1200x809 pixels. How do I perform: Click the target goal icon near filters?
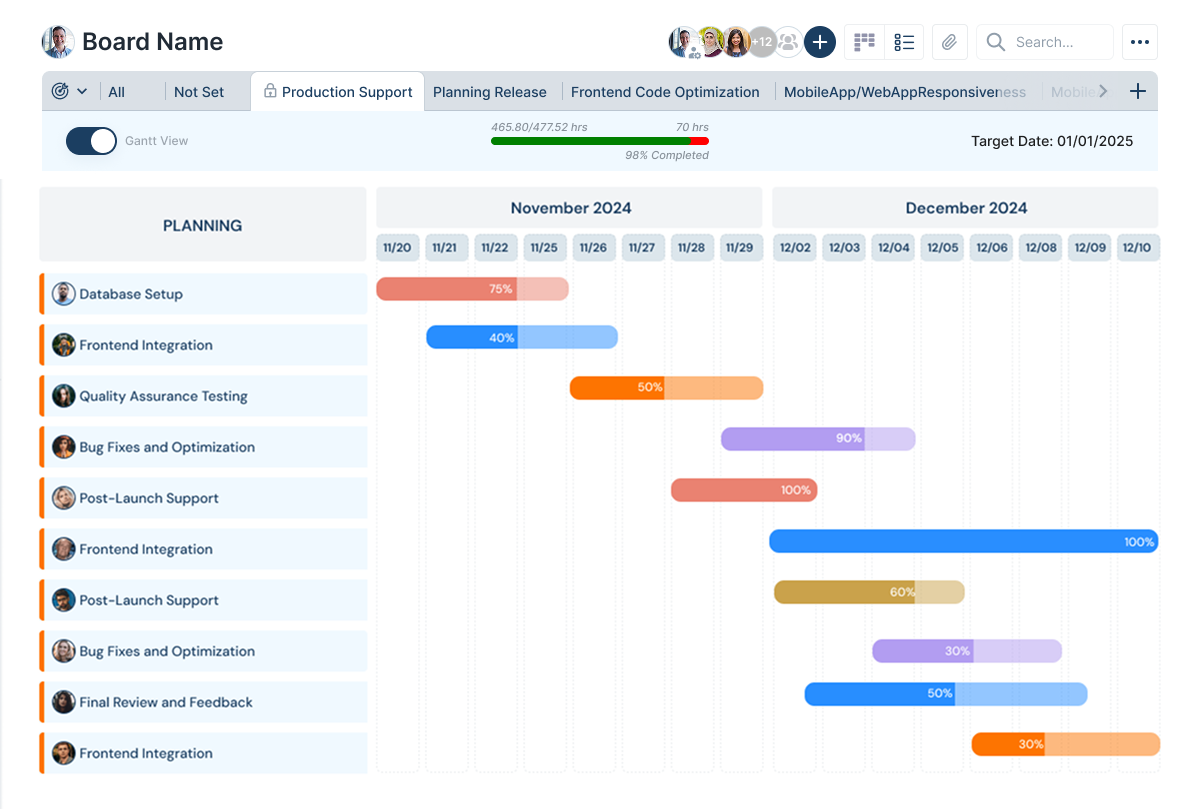(x=61, y=90)
